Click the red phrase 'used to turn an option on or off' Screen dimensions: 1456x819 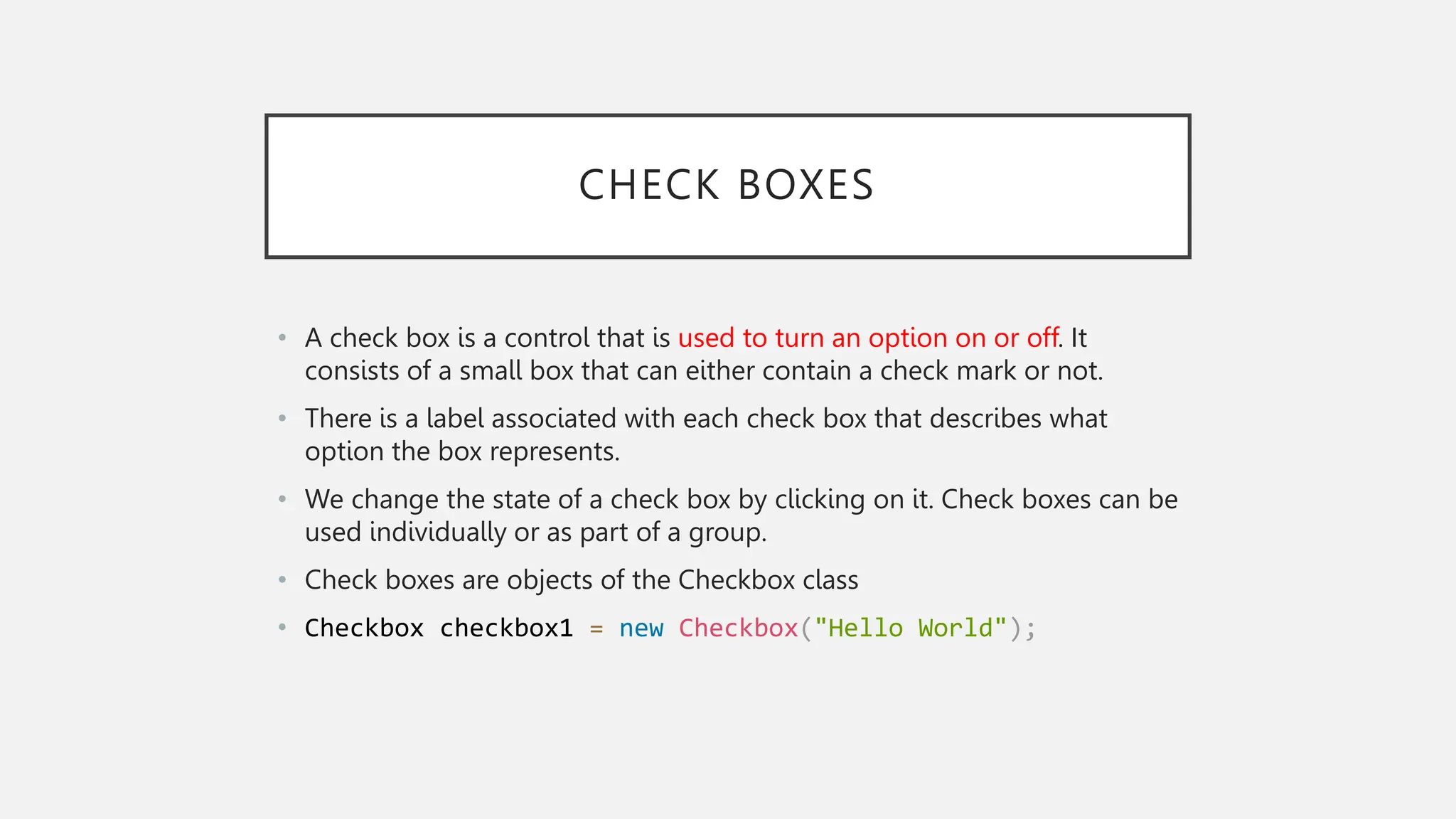(868, 338)
